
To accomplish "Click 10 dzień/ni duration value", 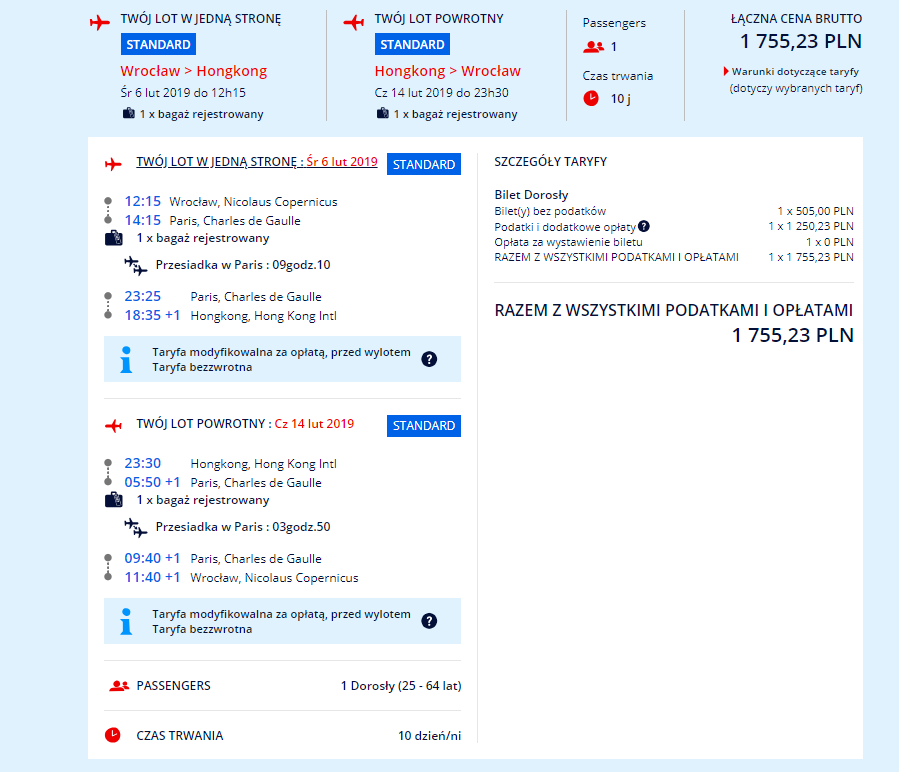I will 429,735.
